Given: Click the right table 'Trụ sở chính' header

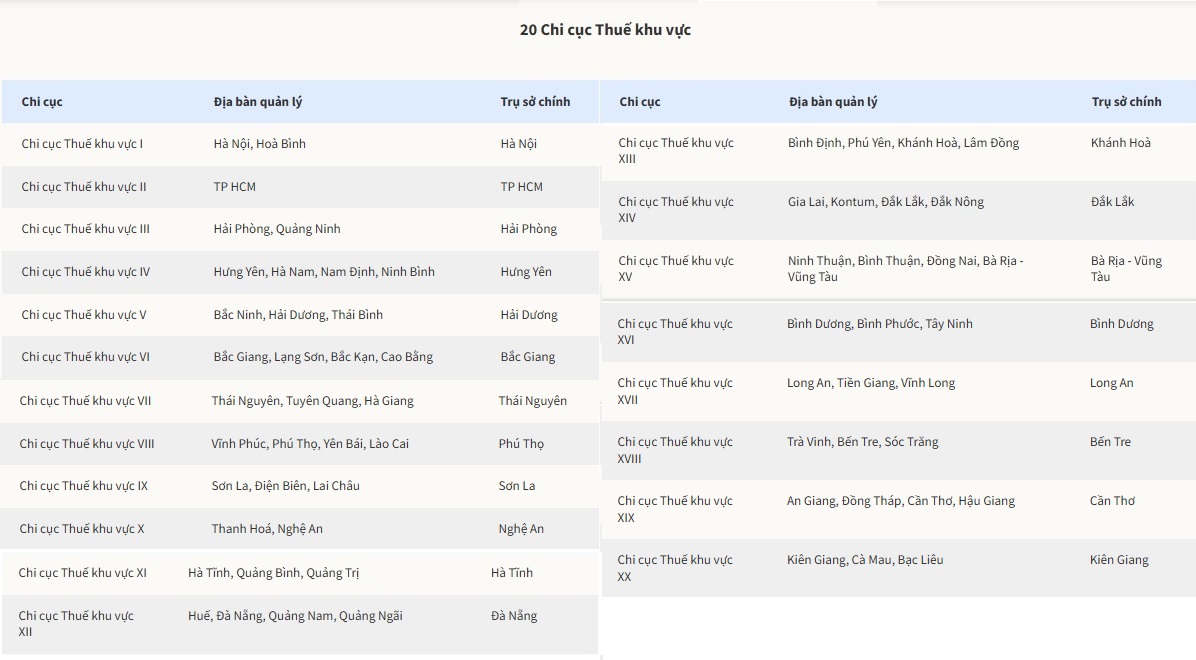Looking at the screenshot, I should pyautogui.click(x=1126, y=102).
